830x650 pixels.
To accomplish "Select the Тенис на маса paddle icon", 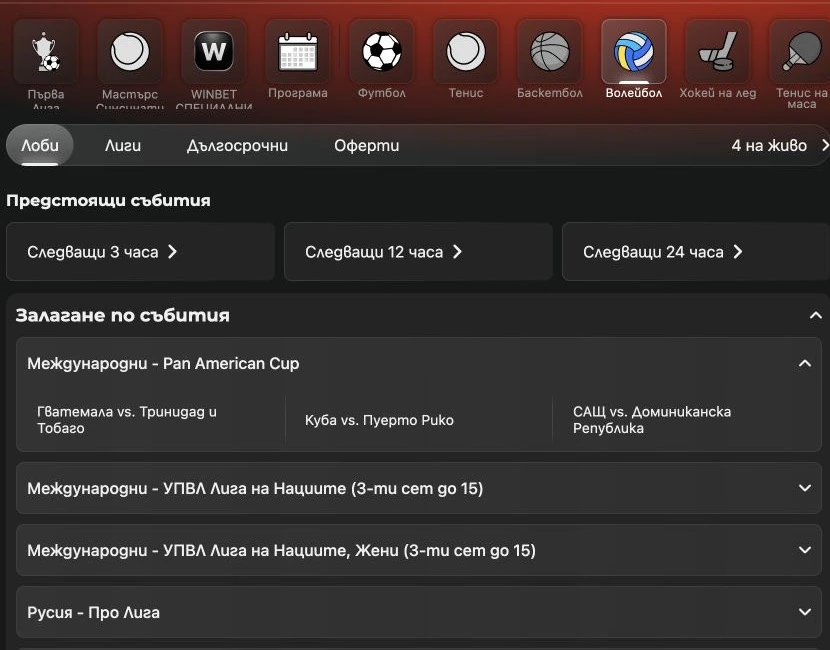I will click(x=800, y=52).
